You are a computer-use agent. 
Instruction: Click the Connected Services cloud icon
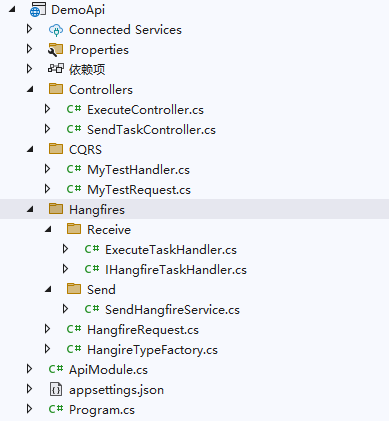56,30
